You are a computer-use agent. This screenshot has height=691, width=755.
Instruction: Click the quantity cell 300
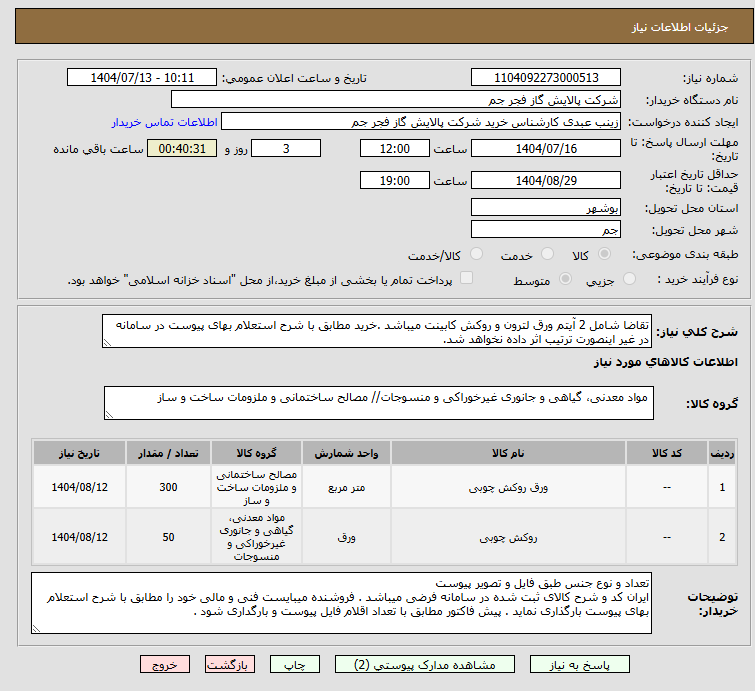(168, 487)
